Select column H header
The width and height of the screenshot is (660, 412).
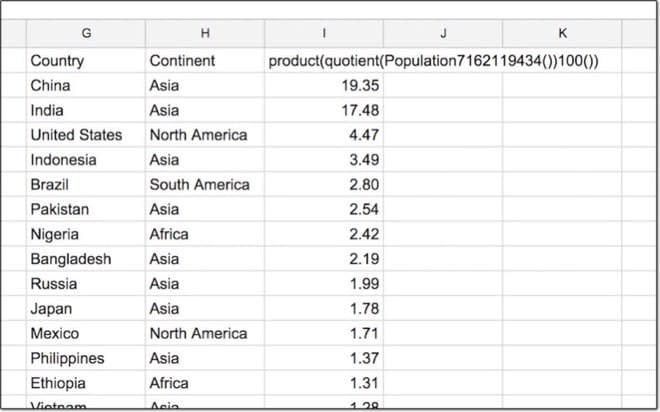pyautogui.click(x=205, y=33)
